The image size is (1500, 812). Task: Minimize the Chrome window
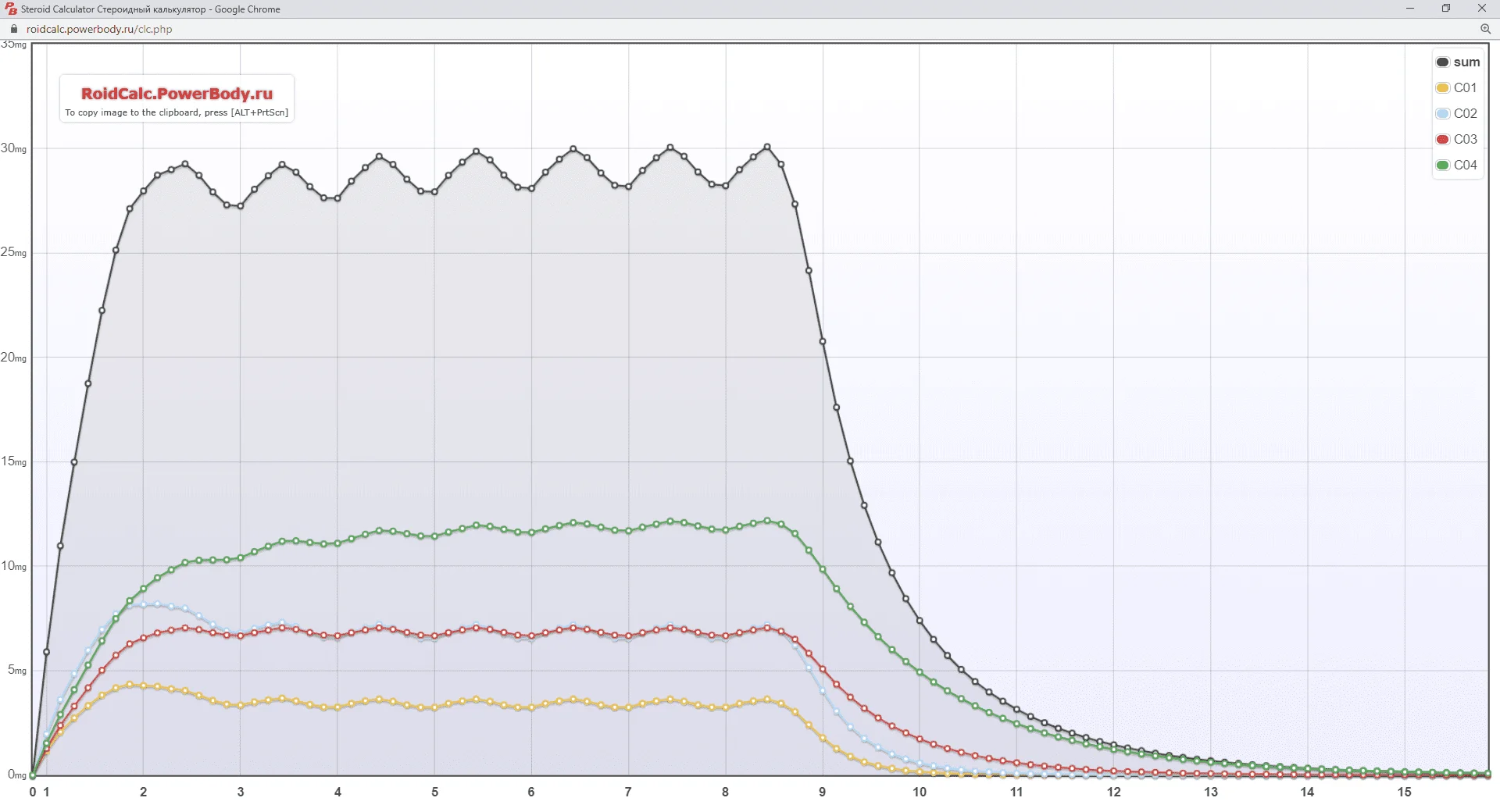pyautogui.click(x=1410, y=9)
